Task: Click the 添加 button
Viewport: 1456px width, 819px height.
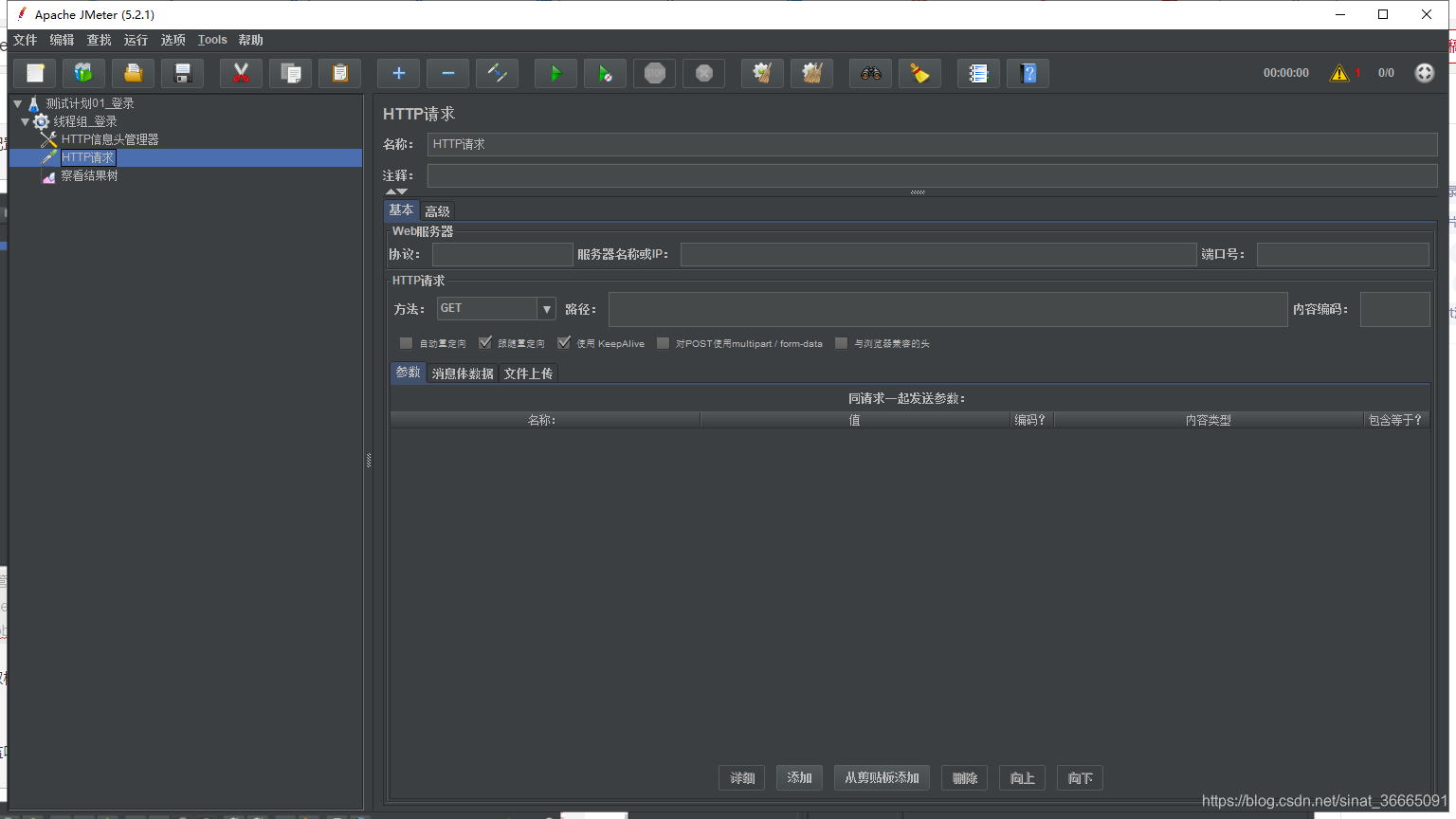Action: 799,777
